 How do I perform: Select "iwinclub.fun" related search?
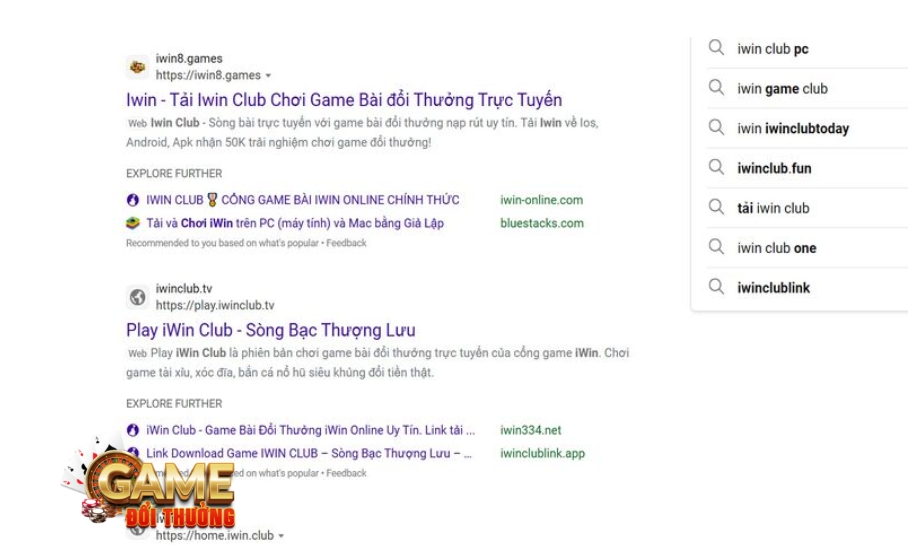coord(774,168)
